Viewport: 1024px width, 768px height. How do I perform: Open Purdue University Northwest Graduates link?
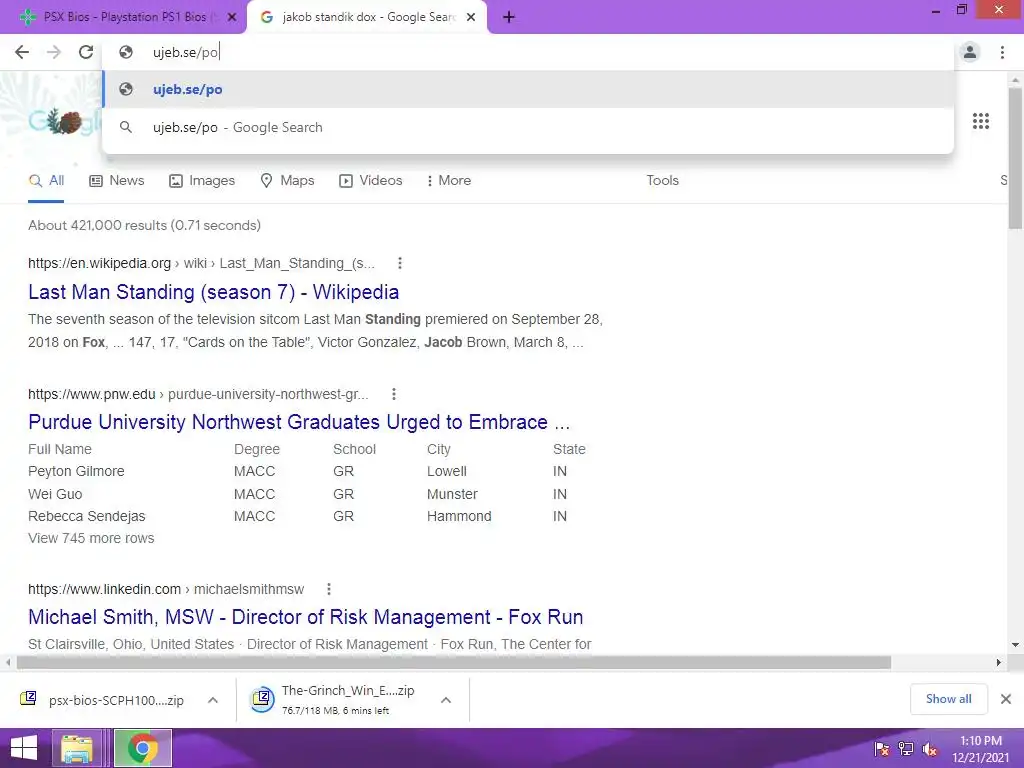click(299, 422)
